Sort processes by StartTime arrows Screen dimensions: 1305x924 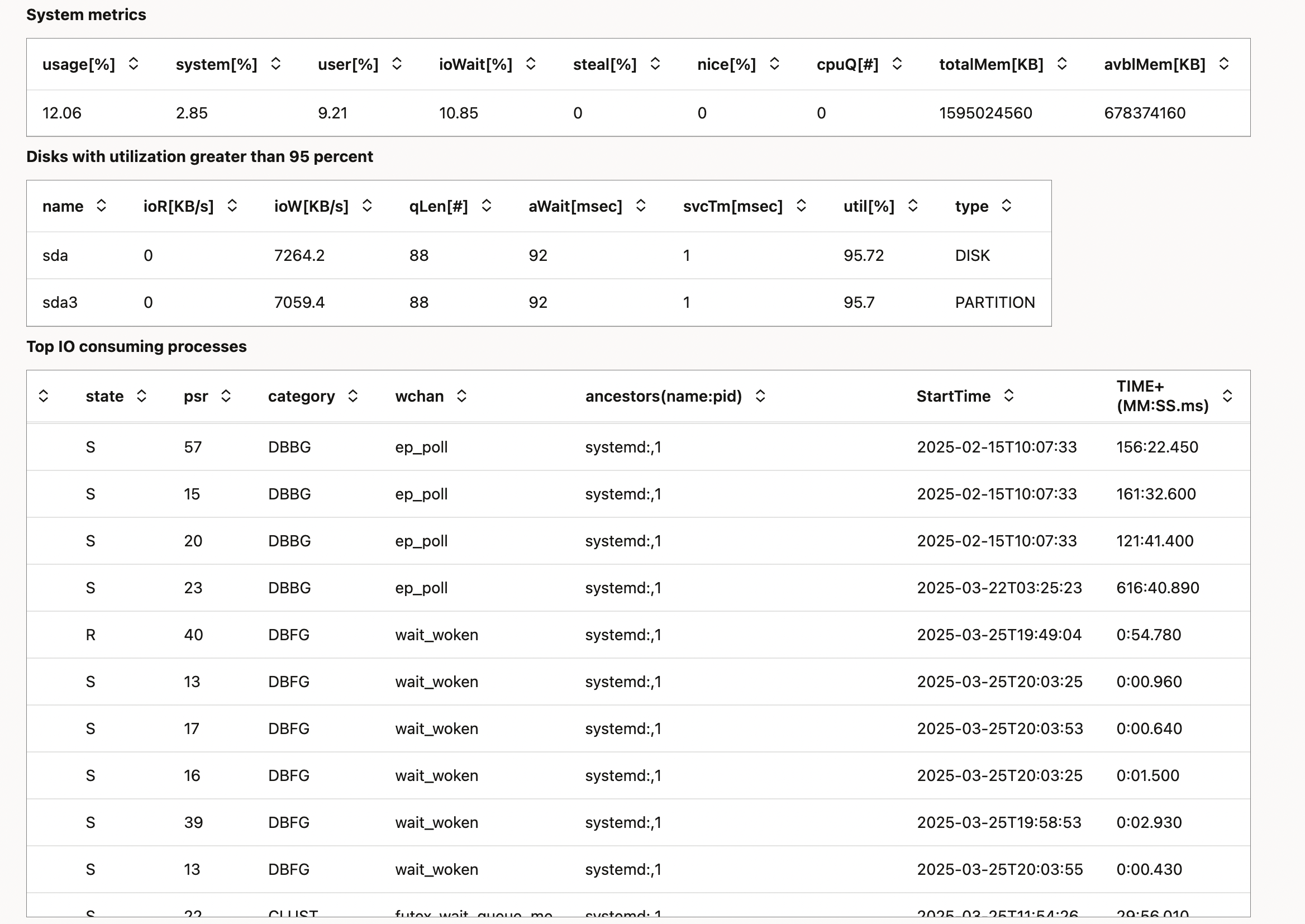pos(1008,396)
